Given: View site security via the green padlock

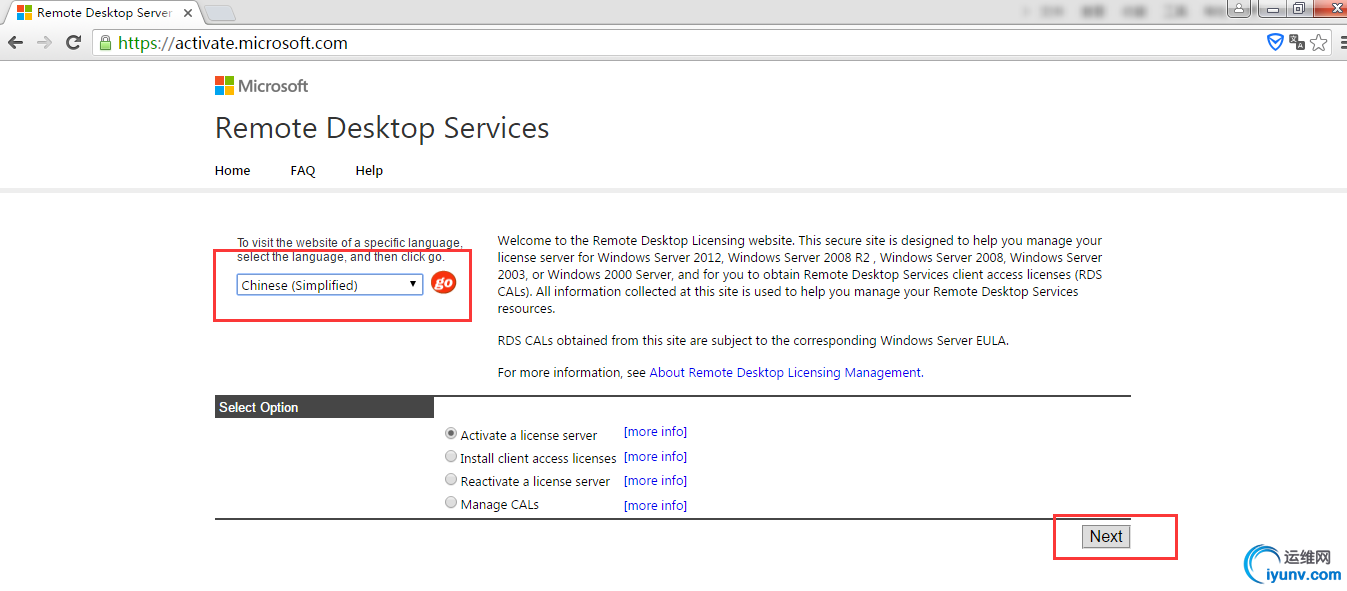Looking at the screenshot, I should [x=105, y=43].
